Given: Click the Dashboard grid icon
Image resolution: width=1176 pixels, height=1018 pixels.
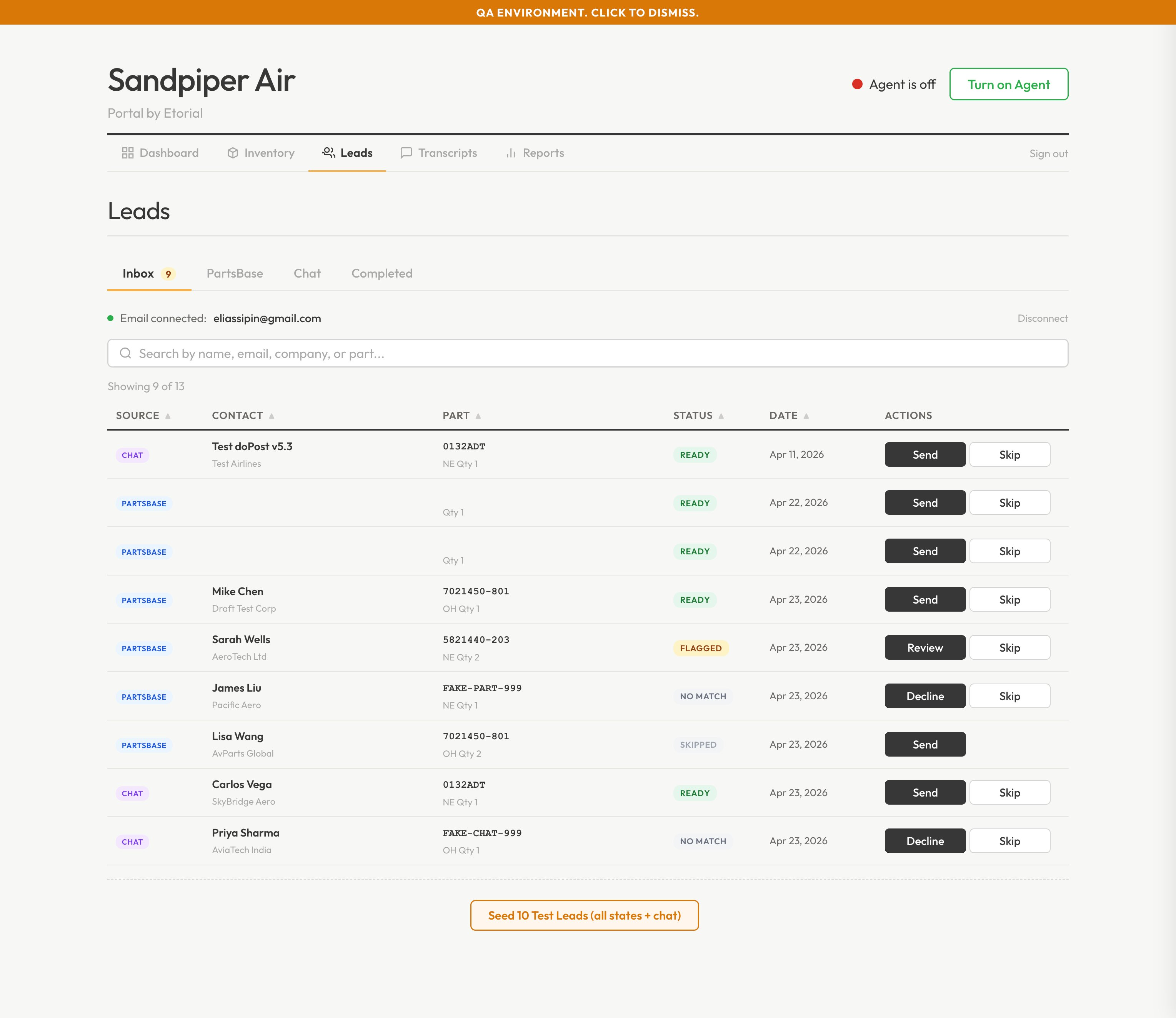Looking at the screenshot, I should coord(128,153).
